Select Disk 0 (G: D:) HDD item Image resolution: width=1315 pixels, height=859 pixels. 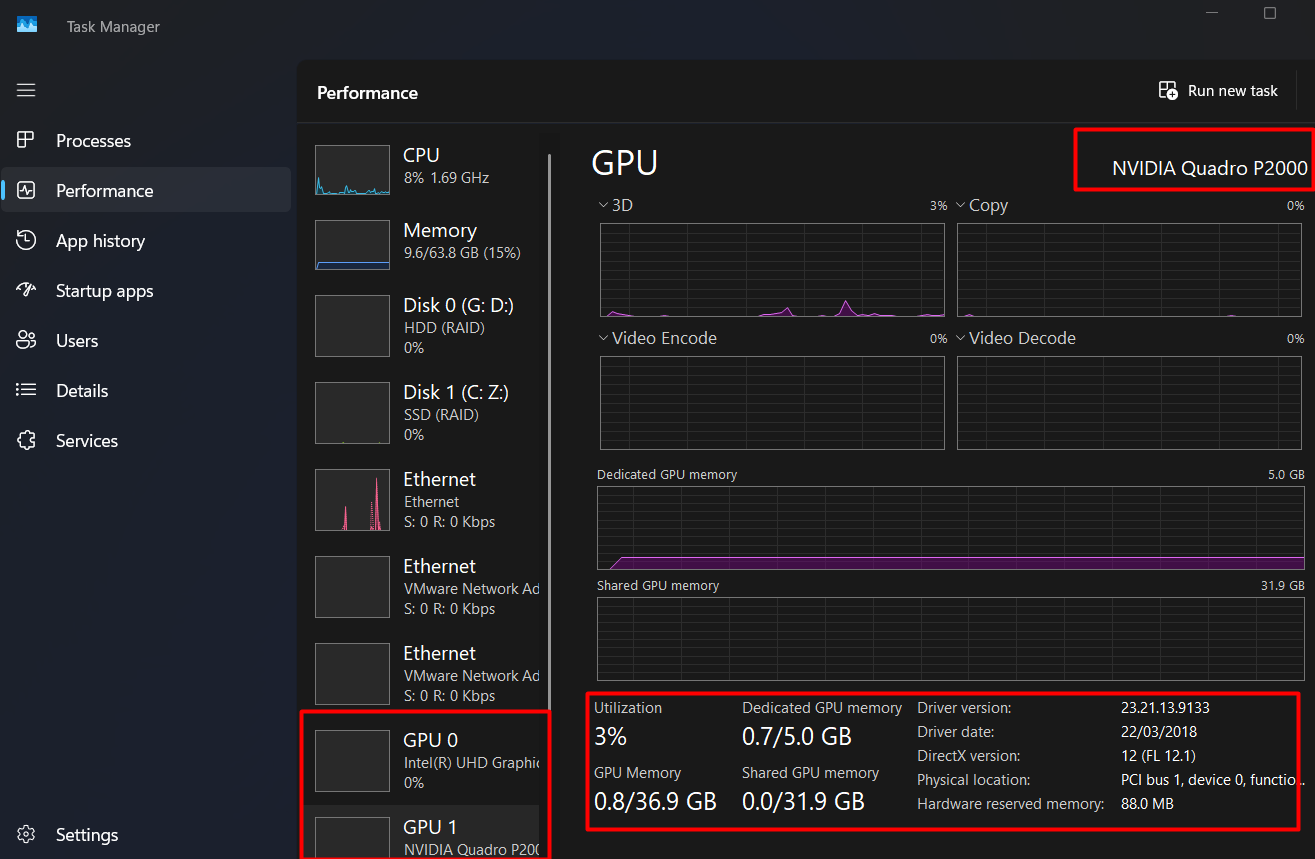(x=427, y=326)
